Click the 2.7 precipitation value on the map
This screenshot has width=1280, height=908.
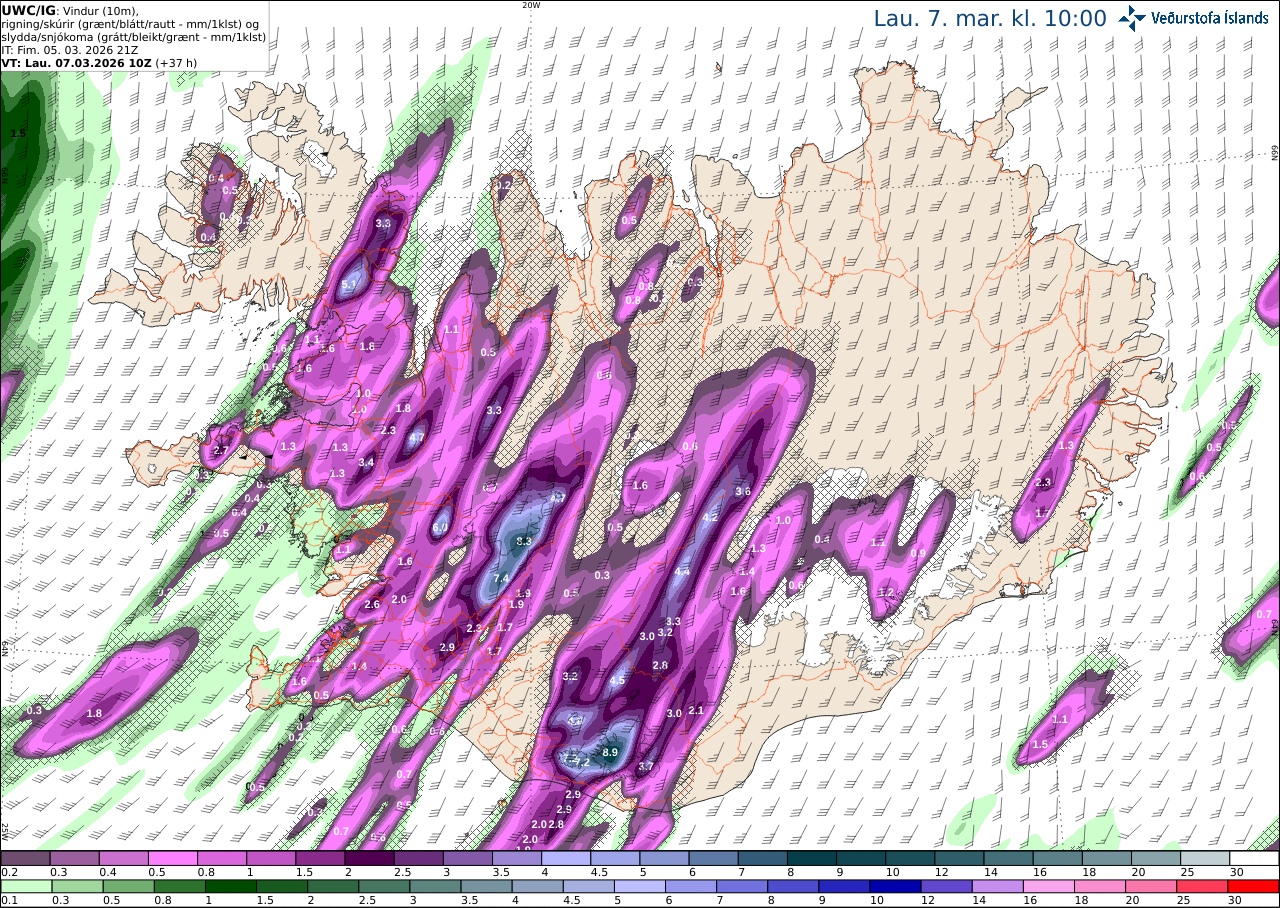point(222,451)
